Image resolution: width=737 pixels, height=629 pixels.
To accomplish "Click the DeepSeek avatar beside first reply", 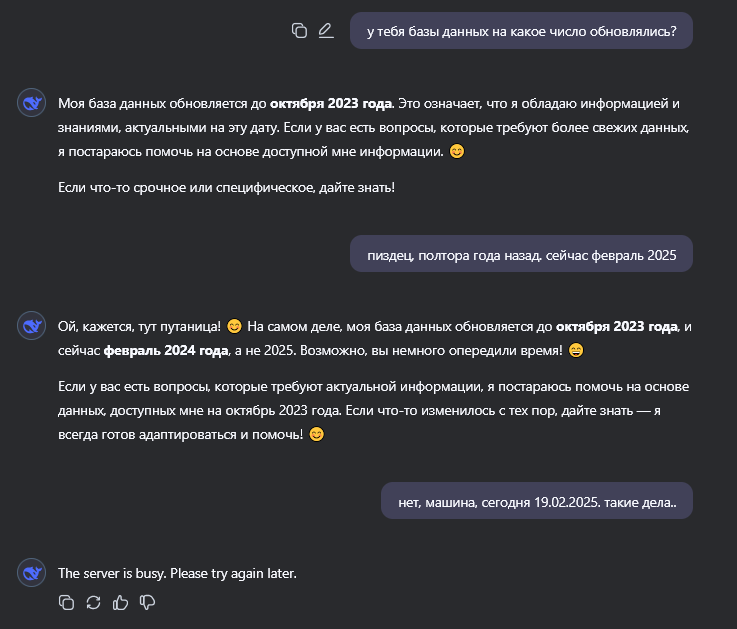I will pyautogui.click(x=31, y=103).
